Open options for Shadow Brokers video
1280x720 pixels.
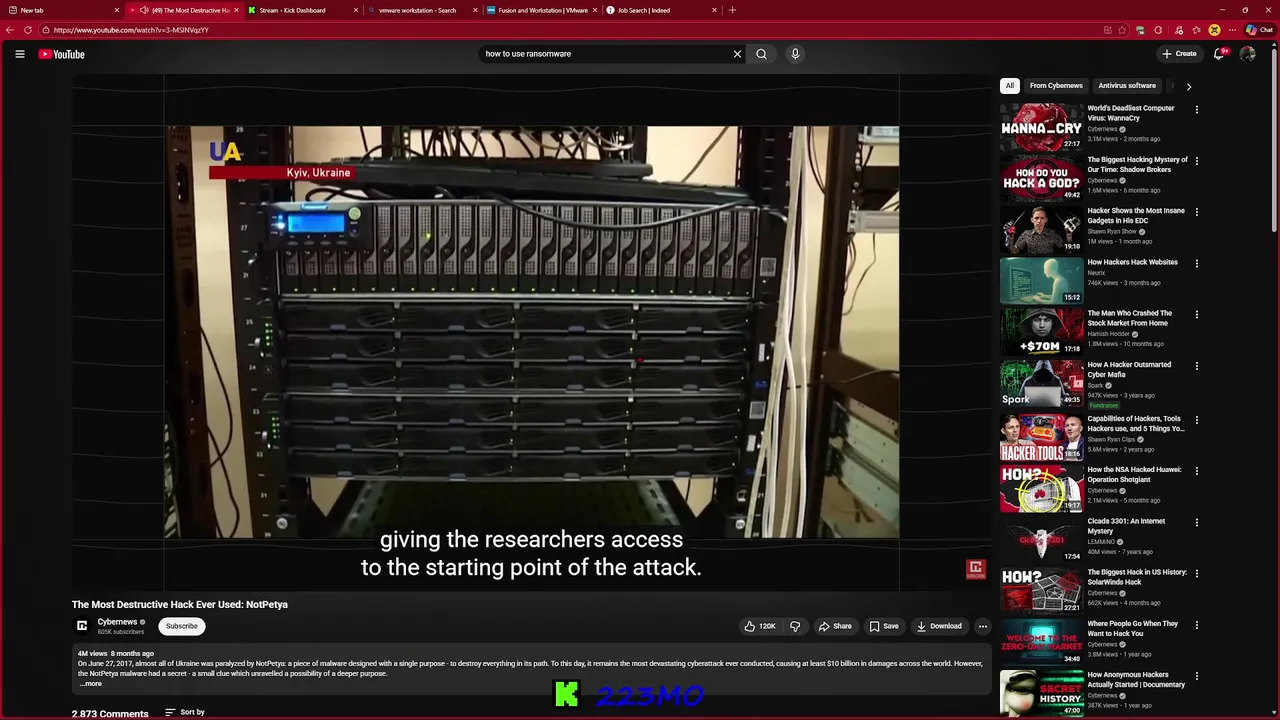pos(1196,161)
